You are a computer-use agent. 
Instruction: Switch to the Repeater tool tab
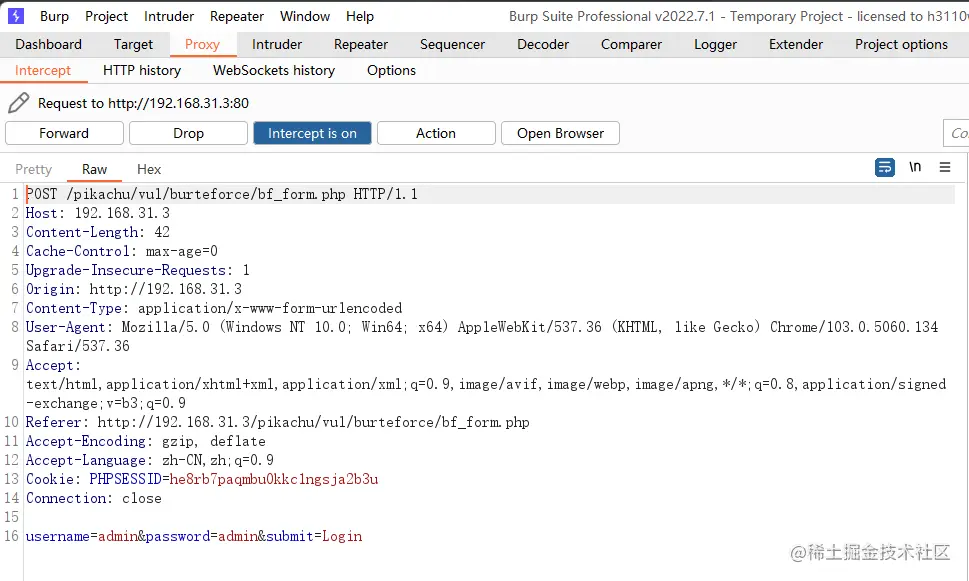(x=361, y=45)
